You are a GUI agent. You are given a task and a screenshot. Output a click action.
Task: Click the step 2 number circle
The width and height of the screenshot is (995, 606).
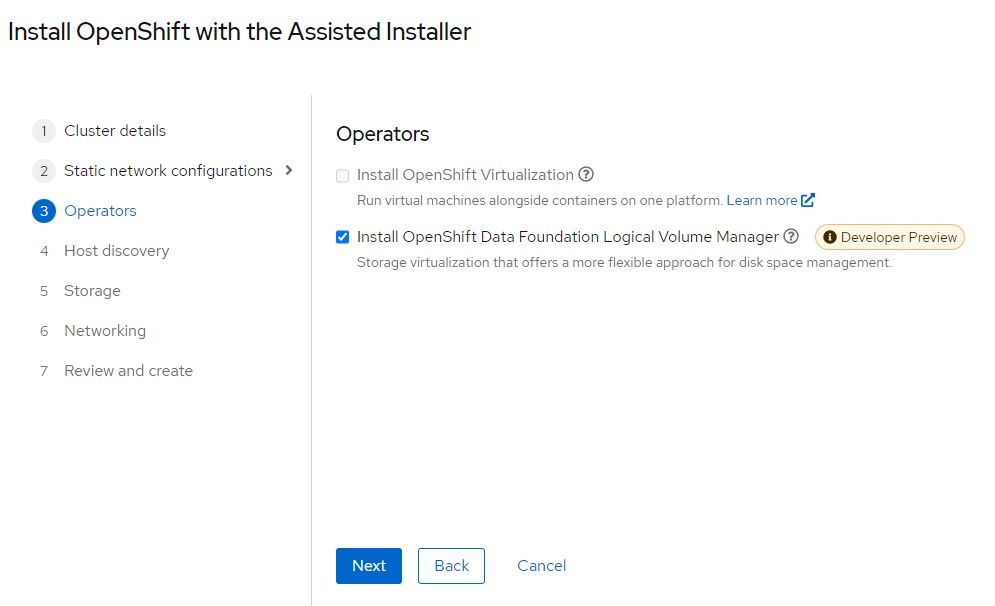click(44, 171)
